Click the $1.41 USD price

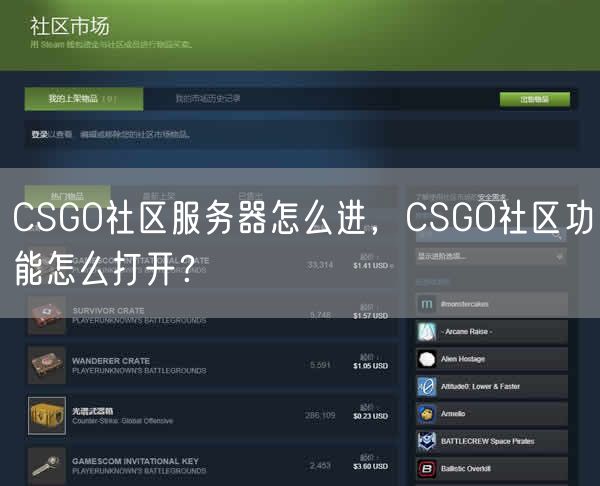(x=370, y=266)
